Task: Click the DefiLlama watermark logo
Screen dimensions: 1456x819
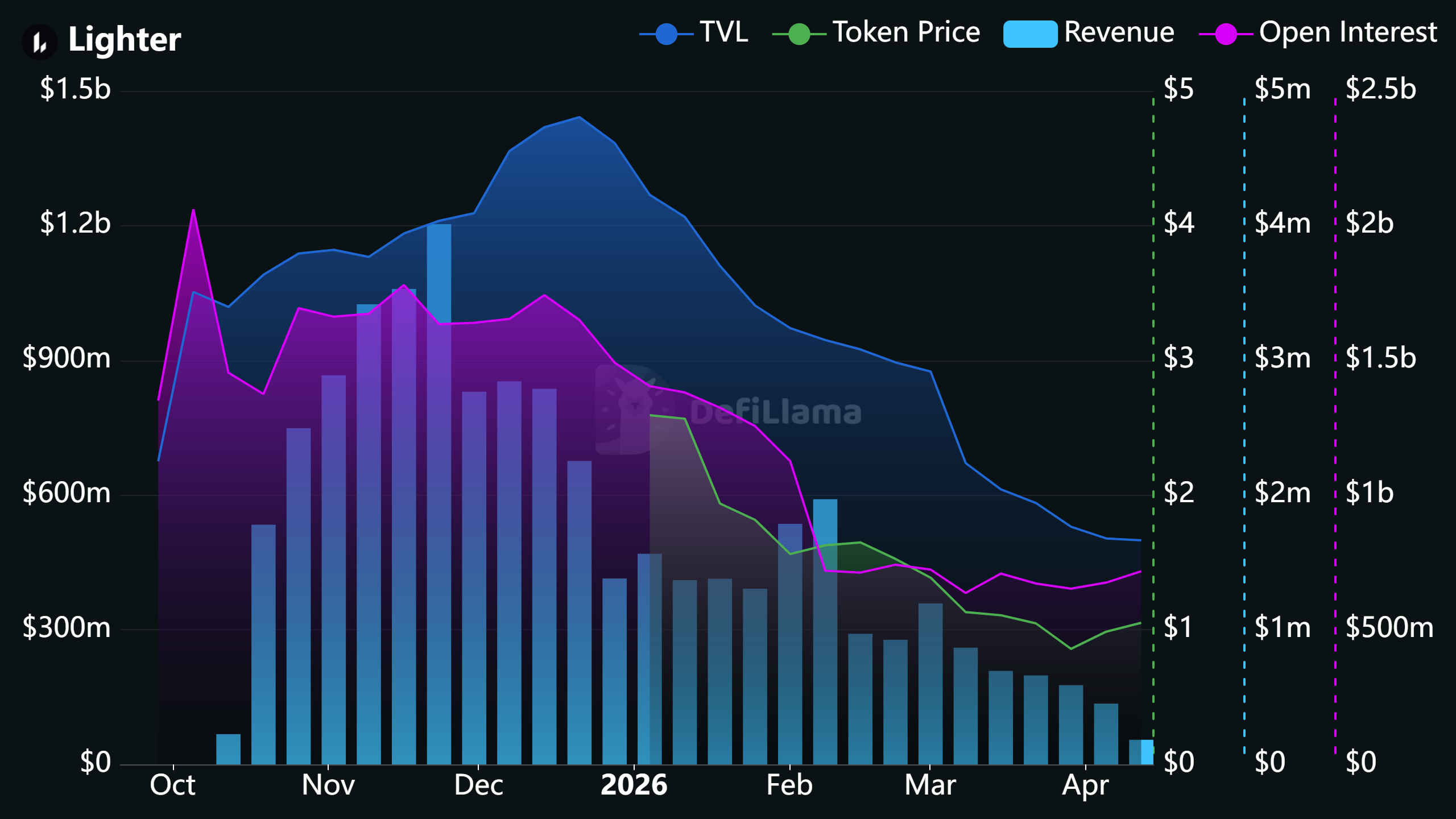Action: [x=634, y=409]
